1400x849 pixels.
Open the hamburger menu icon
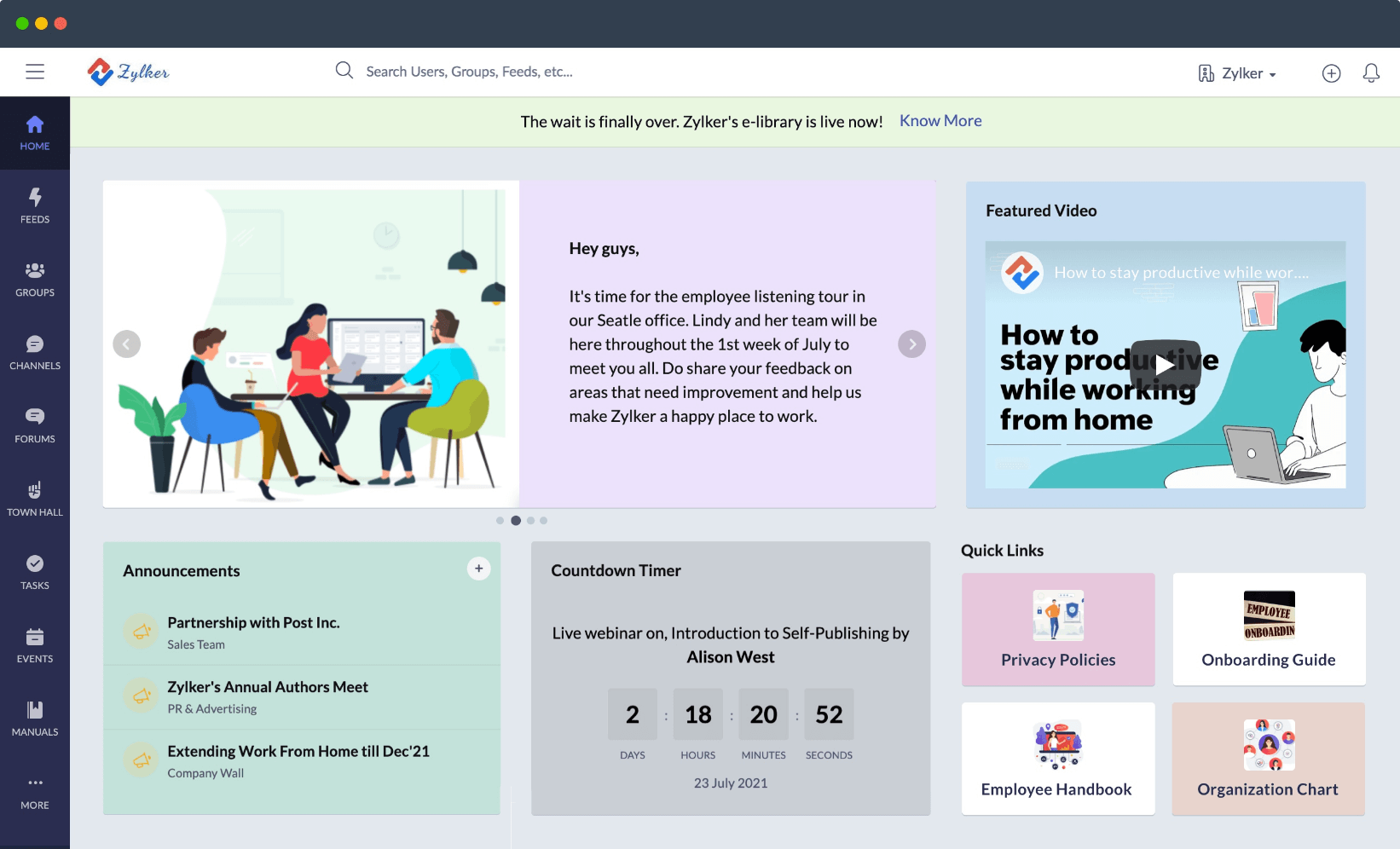click(x=35, y=72)
